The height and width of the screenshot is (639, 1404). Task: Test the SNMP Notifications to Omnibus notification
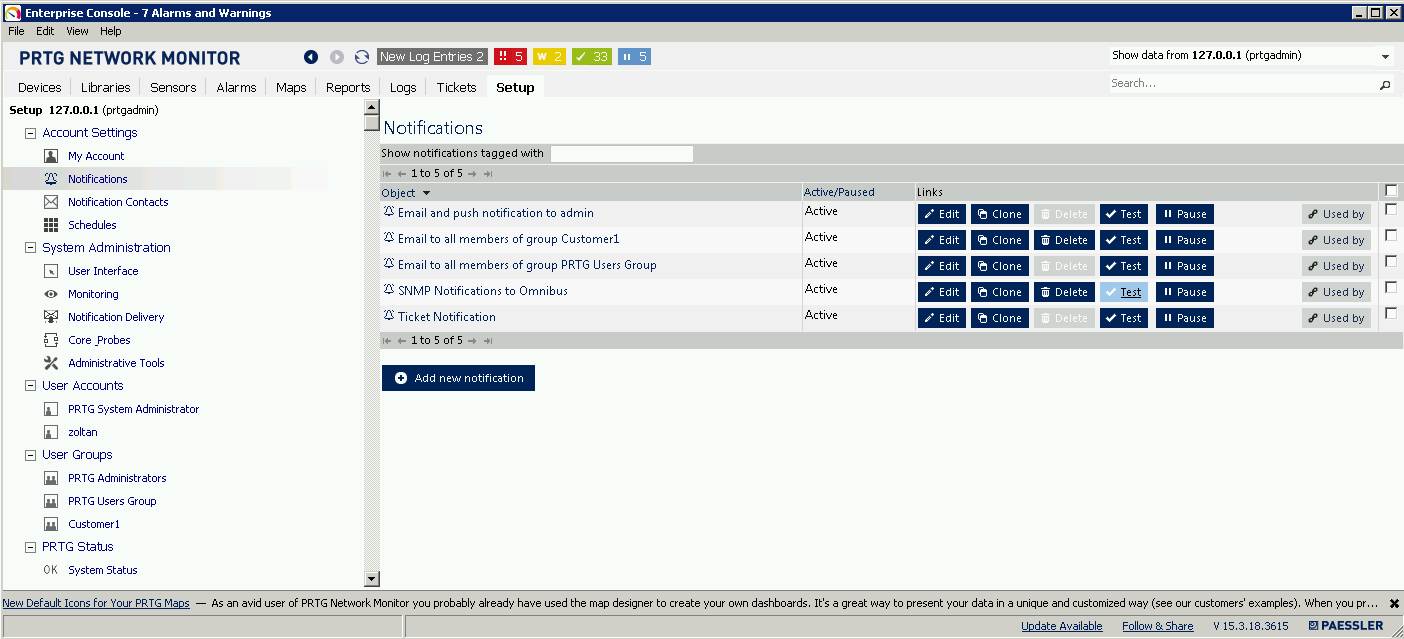pyautogui.click(x=1124, y=292)
